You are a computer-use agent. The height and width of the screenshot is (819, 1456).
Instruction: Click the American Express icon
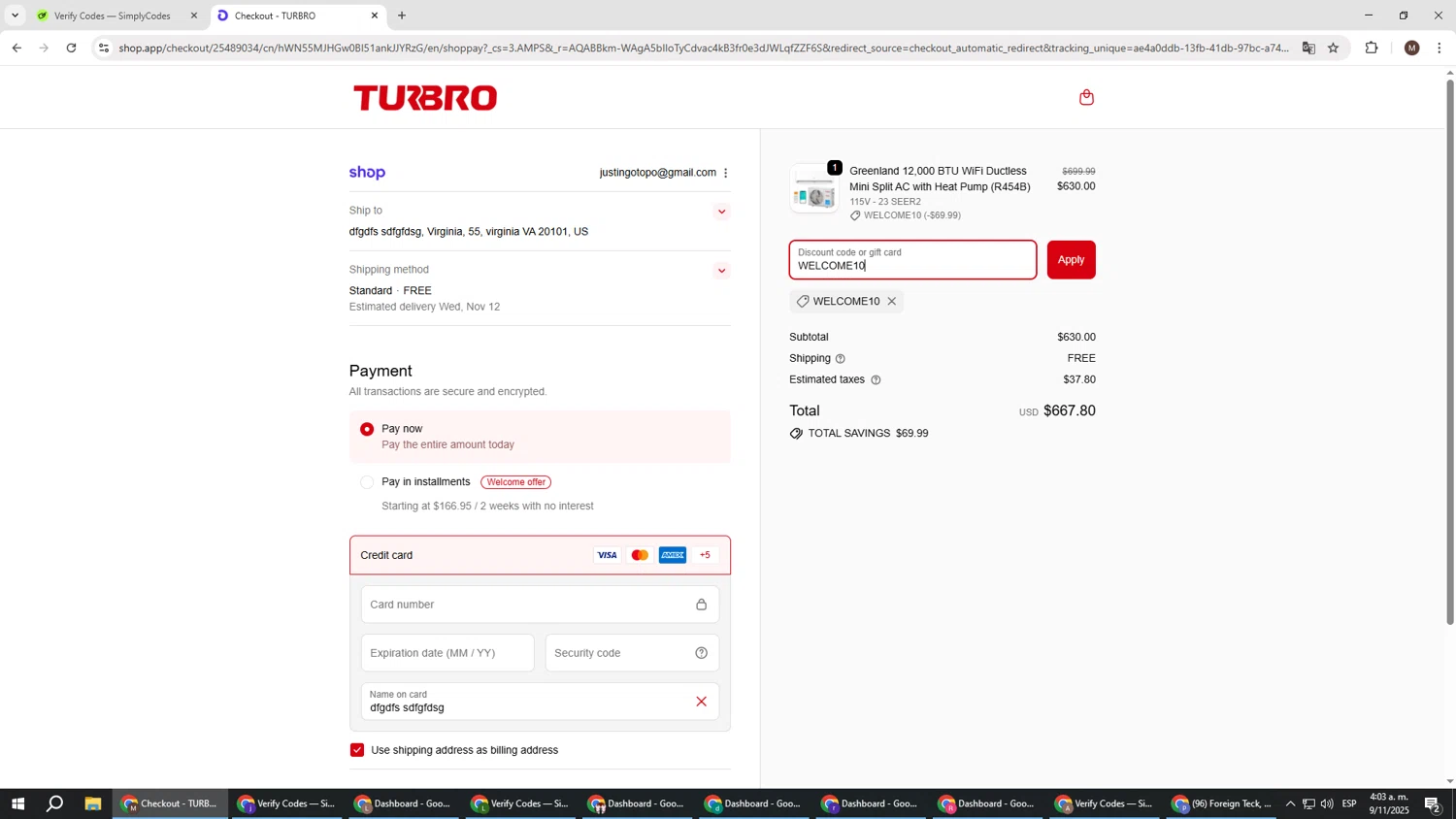[673, 555]
